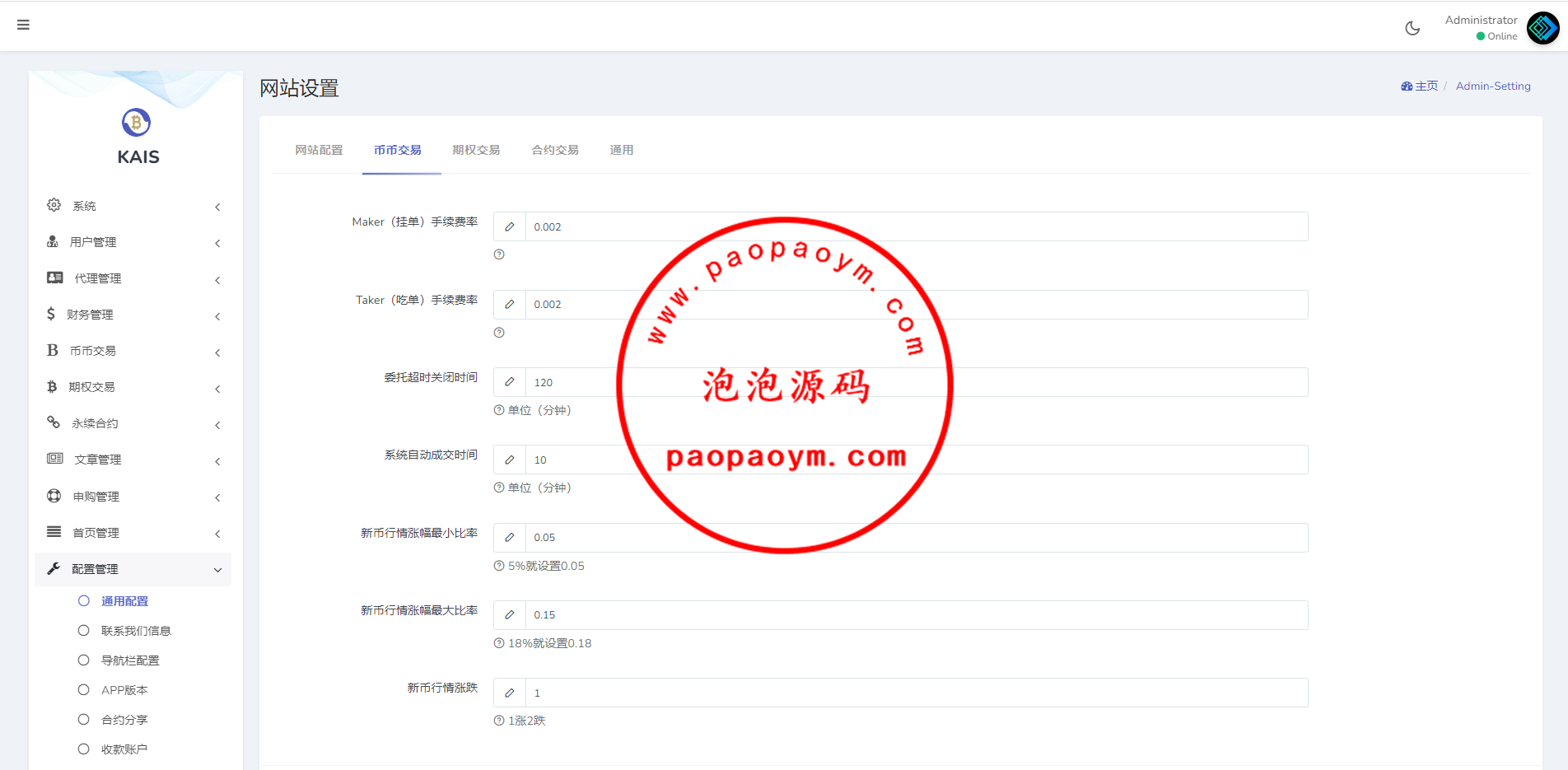Click pencil icon beside 新币行情涨跌 field
The image size is (1568, 770).
coord(510,693)
